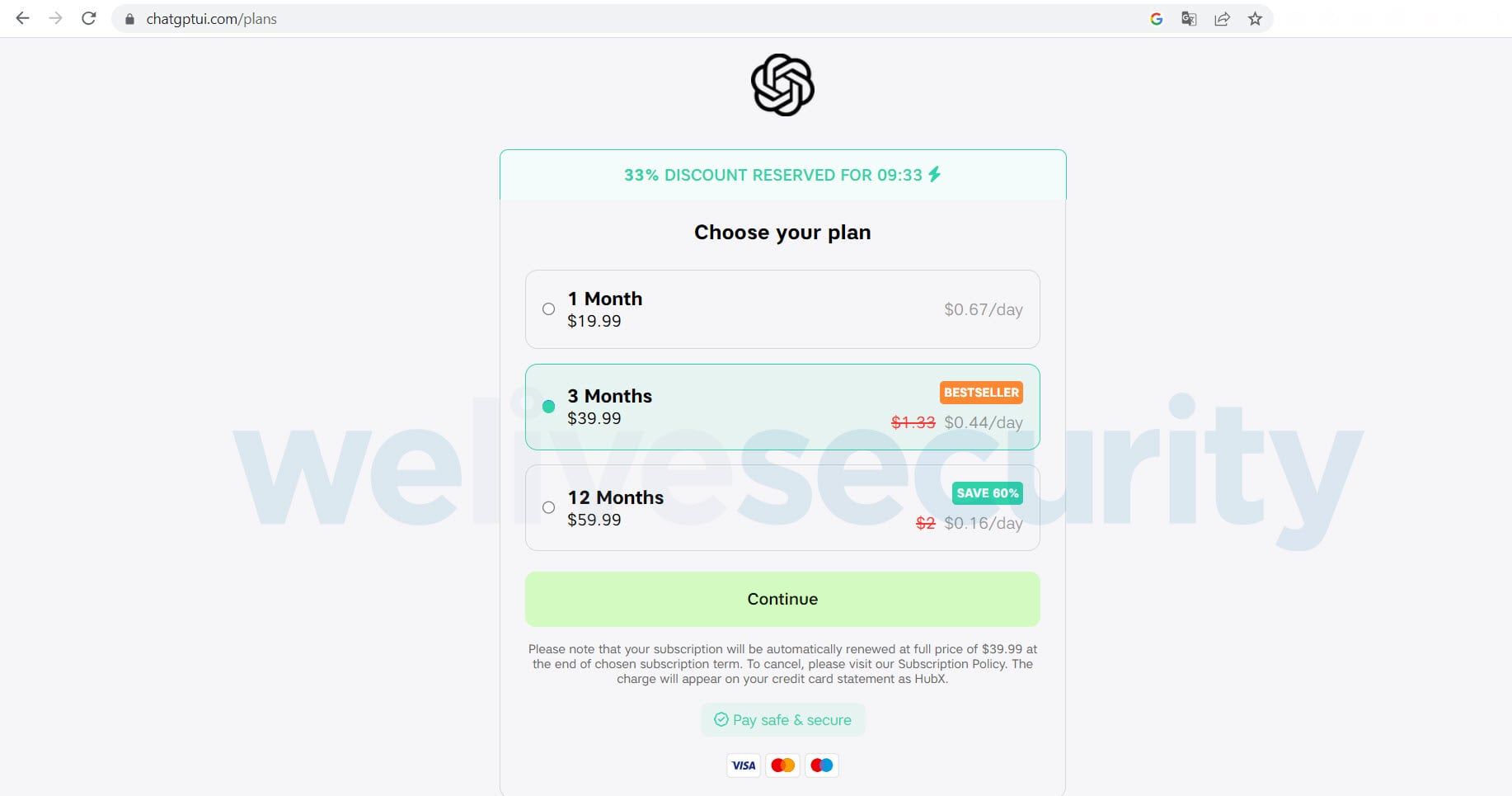Click the Google icon in the address bar
This screenshot has width=1512, height=796.
tap(1157, 18)
